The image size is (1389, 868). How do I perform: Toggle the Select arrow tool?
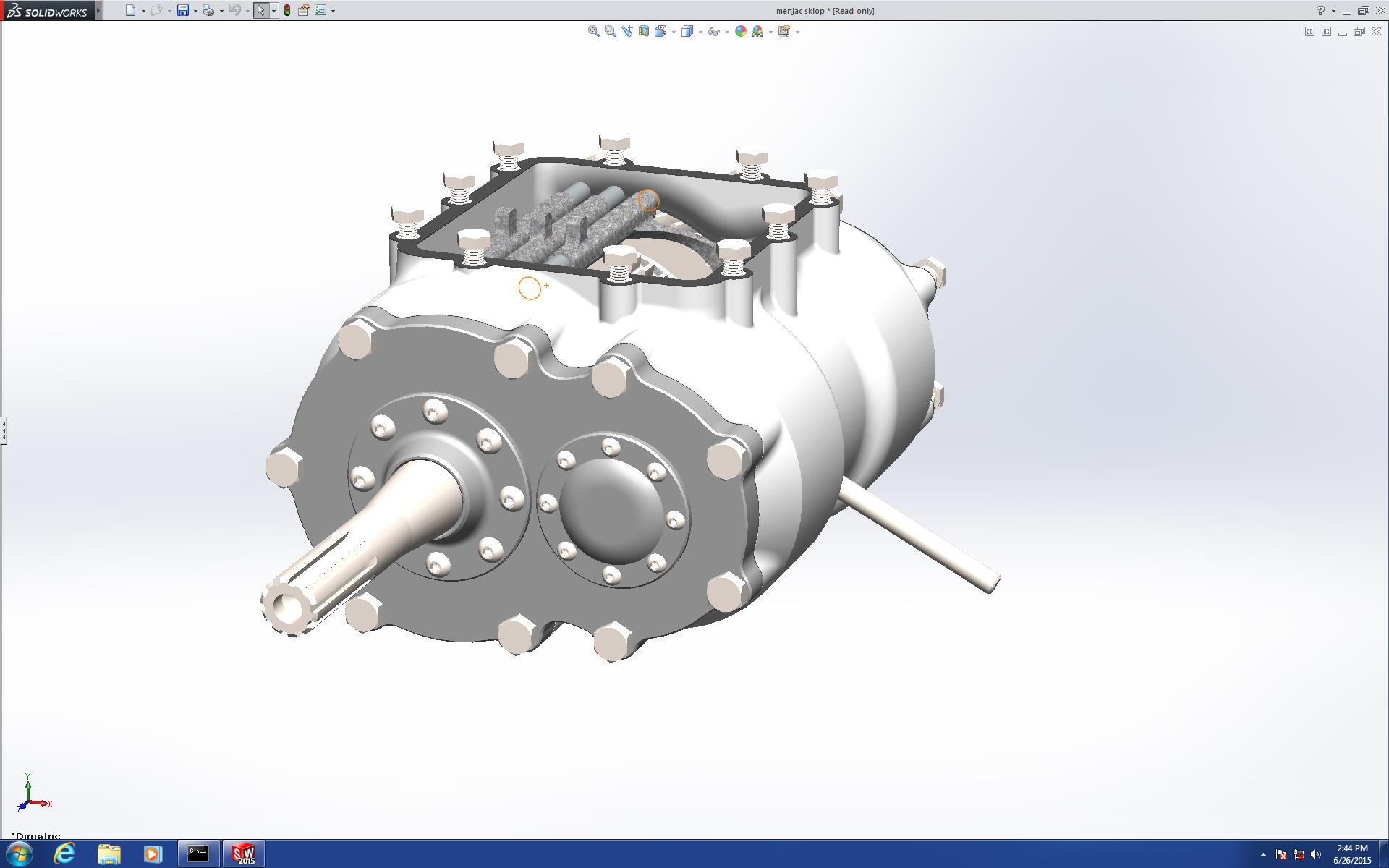coord(260,10)
